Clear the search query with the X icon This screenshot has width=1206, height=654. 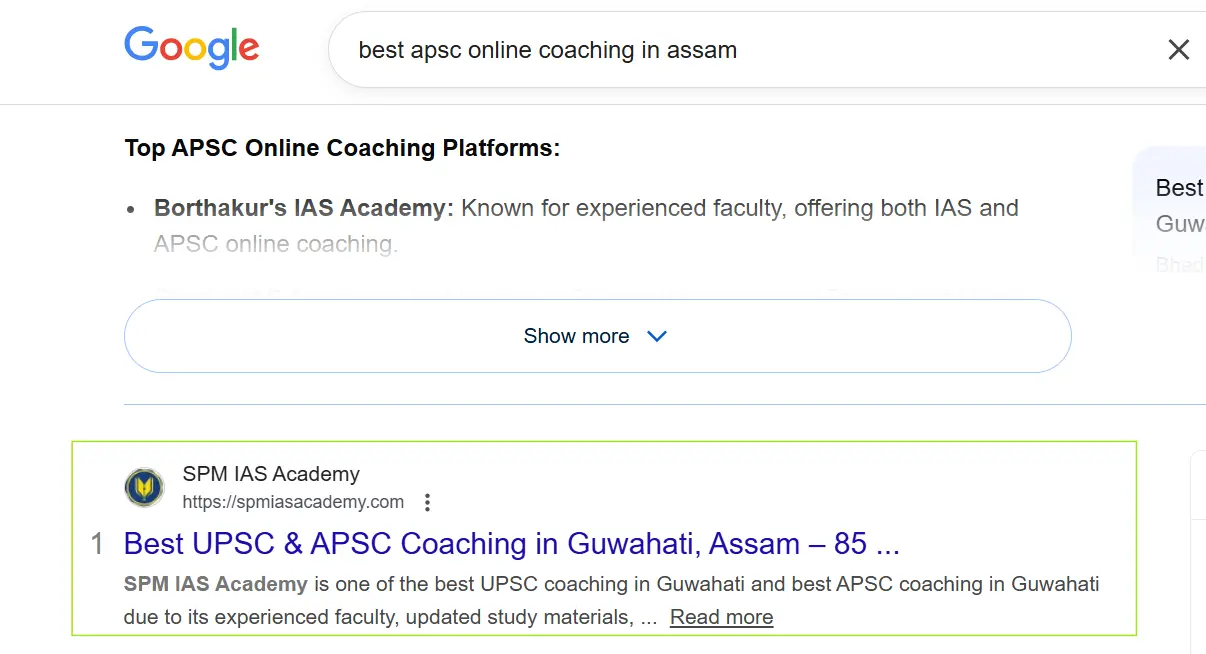[1178, 49]
